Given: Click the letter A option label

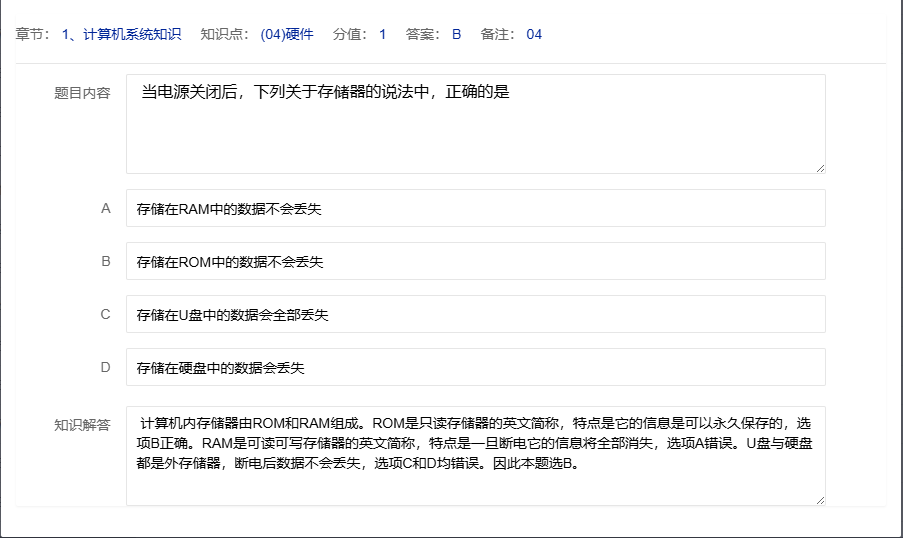Looking at the screenshot, I should point(105,209).
